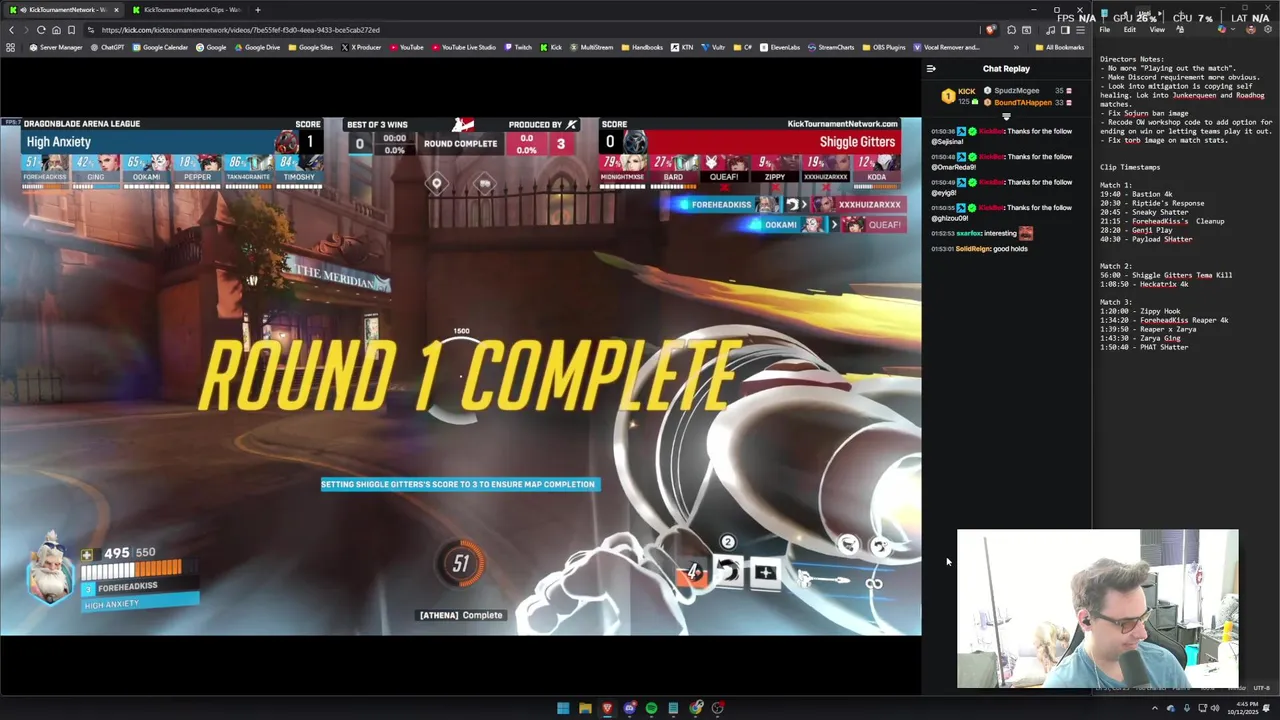Click the sxarfox chat username
The image size is (1280, 720).
point(969,233)
